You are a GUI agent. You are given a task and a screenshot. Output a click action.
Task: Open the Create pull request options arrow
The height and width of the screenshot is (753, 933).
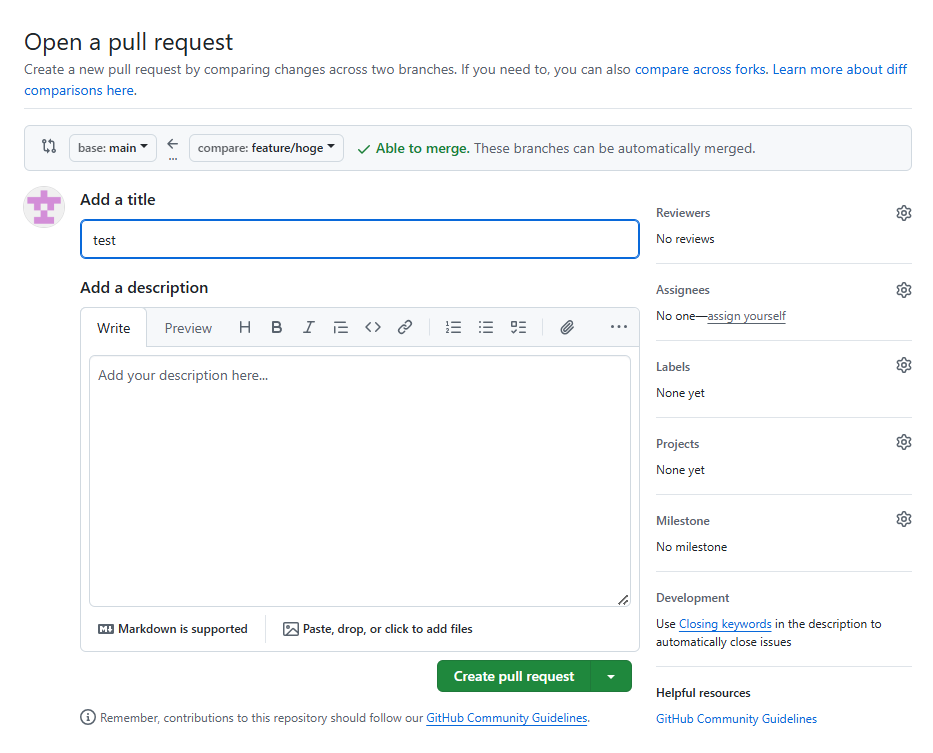click(x=611, y=677)
